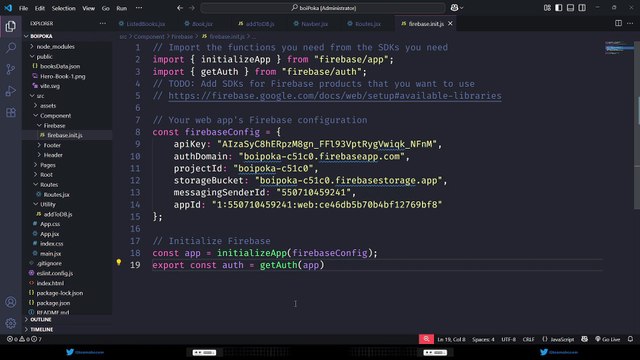Open the notifications bell
This screenshot has height=360, width=640.
pyautogui.click(x=631, y=339)
